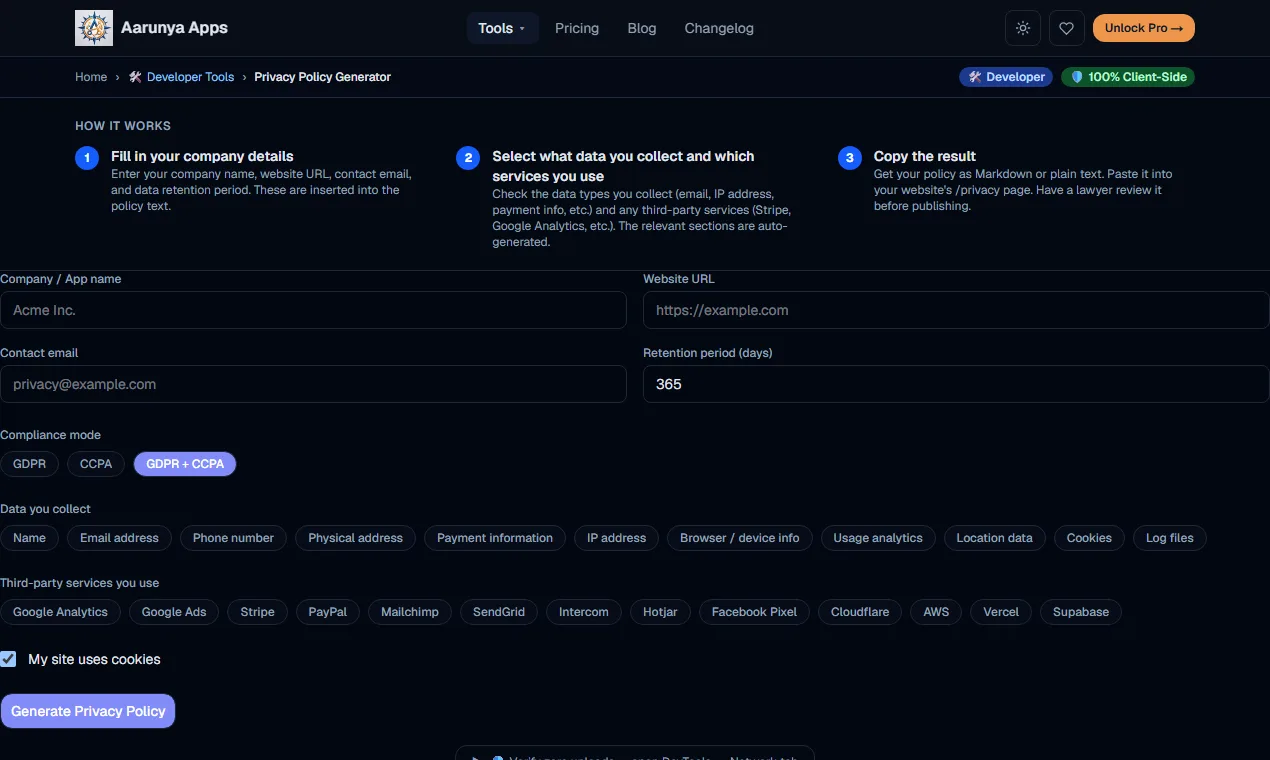Click the Unlock Pro button
The width and height of the screenshot is (1270, 760).
pos(1144,28)
